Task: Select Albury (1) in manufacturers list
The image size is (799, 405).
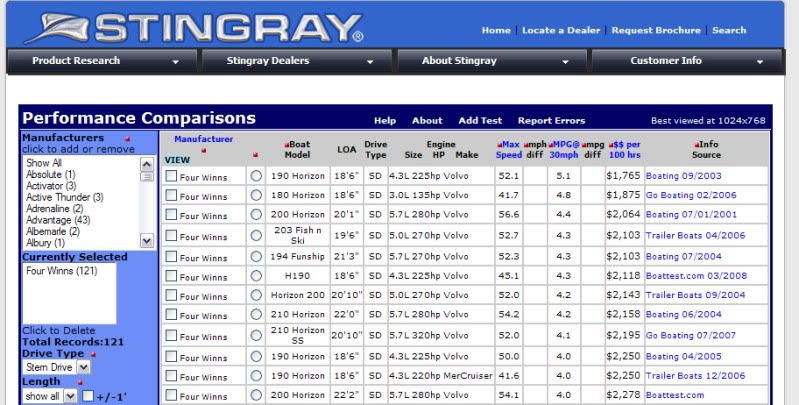Action: pyautogui.click(x=45, y=243)
